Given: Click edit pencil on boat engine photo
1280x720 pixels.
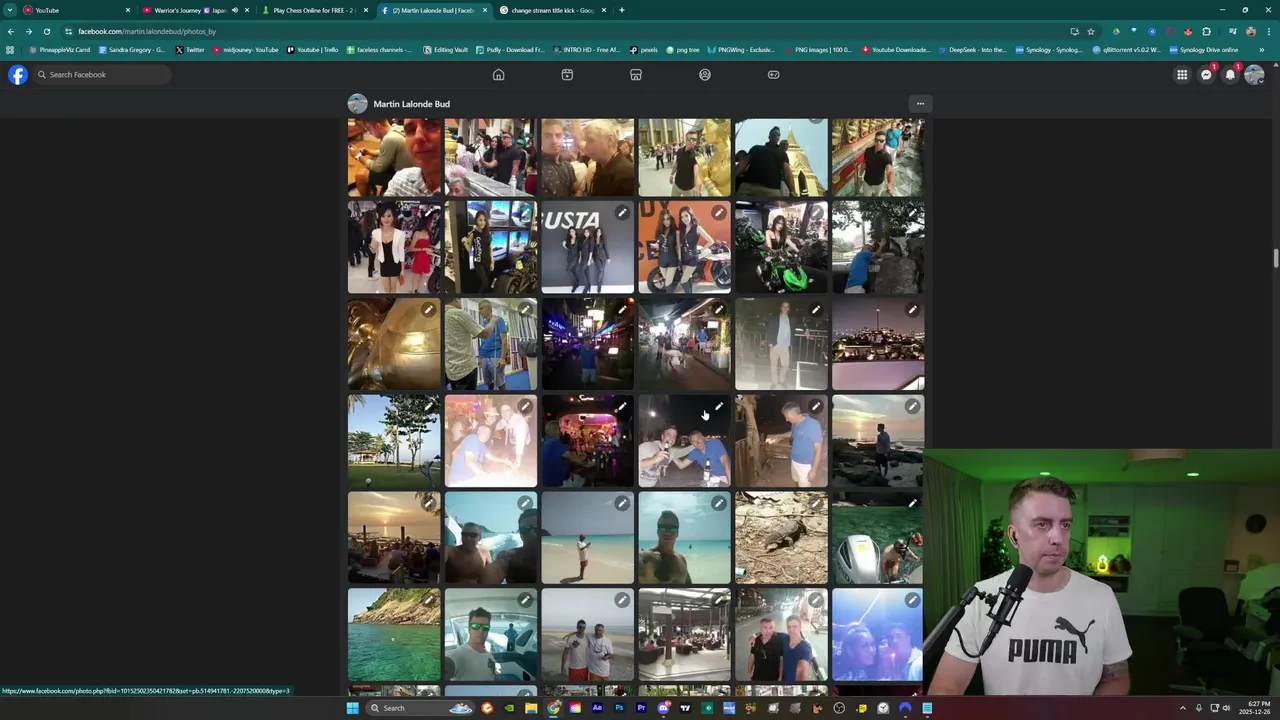Looking at the screenshot, I should [912, 504].
